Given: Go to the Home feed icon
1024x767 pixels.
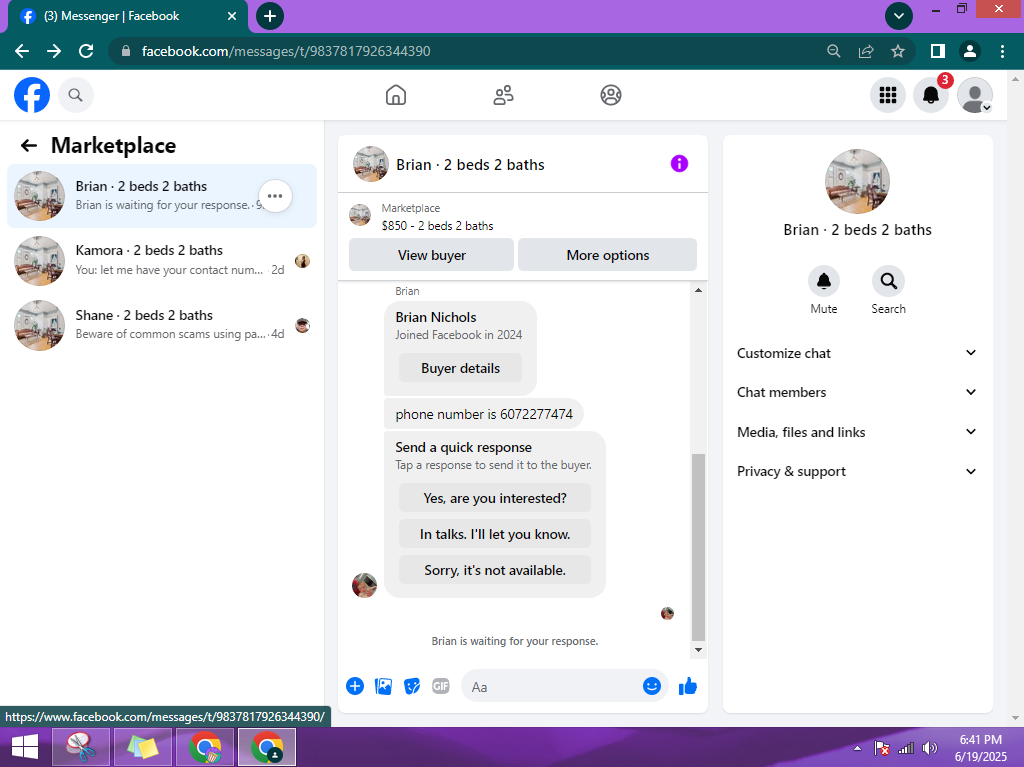Looking at the screenshot, I should [396, 95].
